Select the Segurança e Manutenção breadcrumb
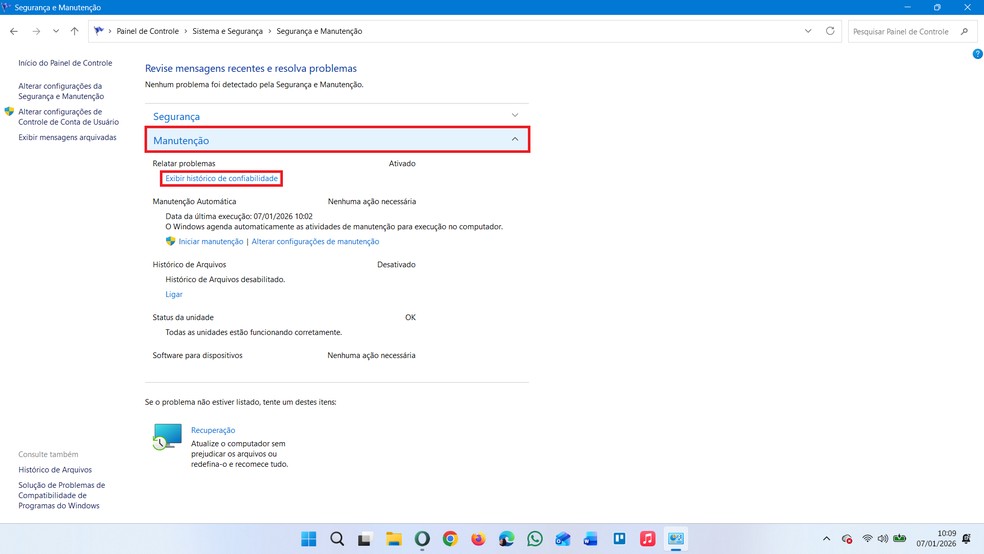The width and height of the screenshot is (984, 554). click(319, 31)
